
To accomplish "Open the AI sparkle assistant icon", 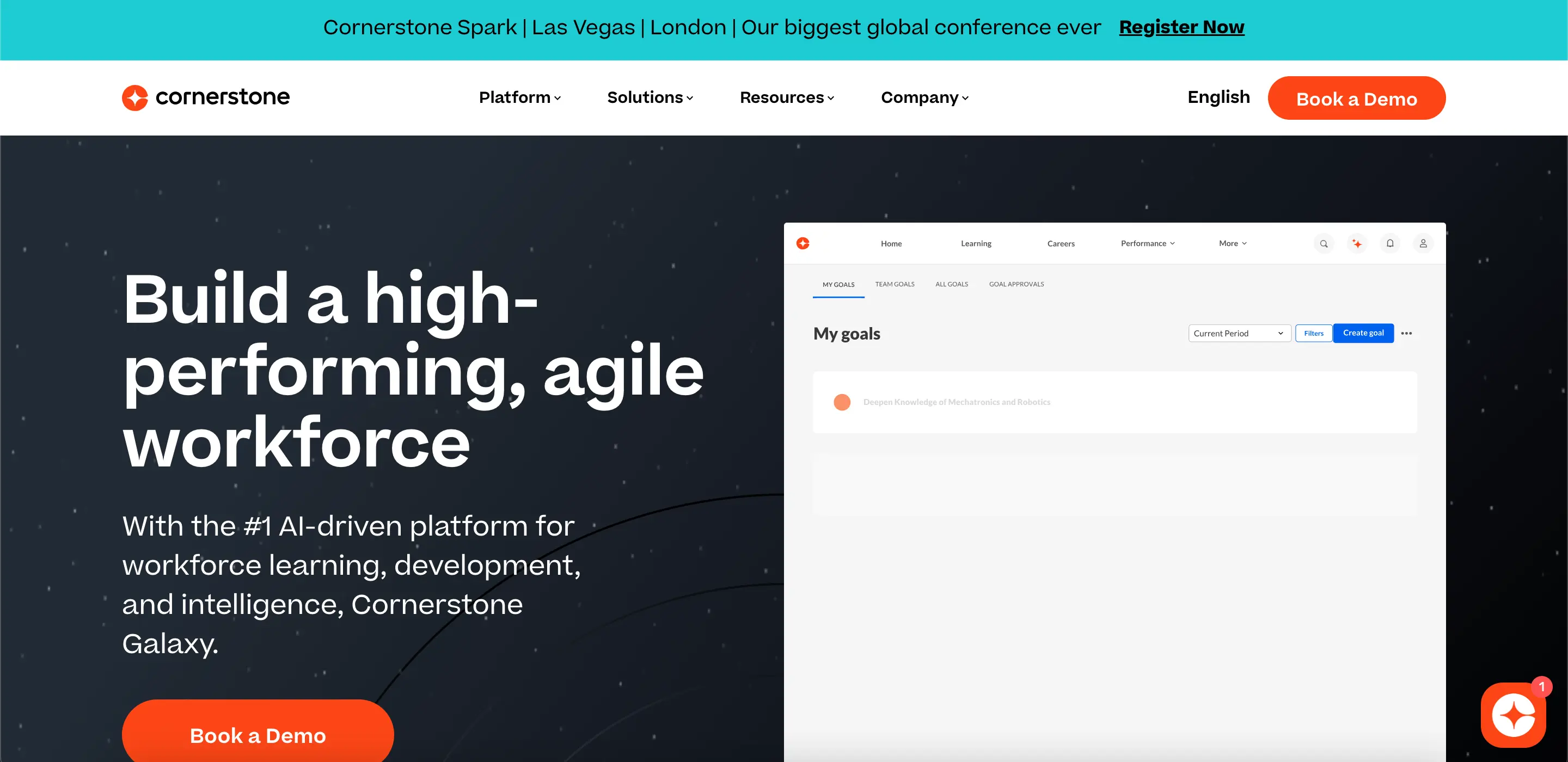I will (x=1357, y=243).
